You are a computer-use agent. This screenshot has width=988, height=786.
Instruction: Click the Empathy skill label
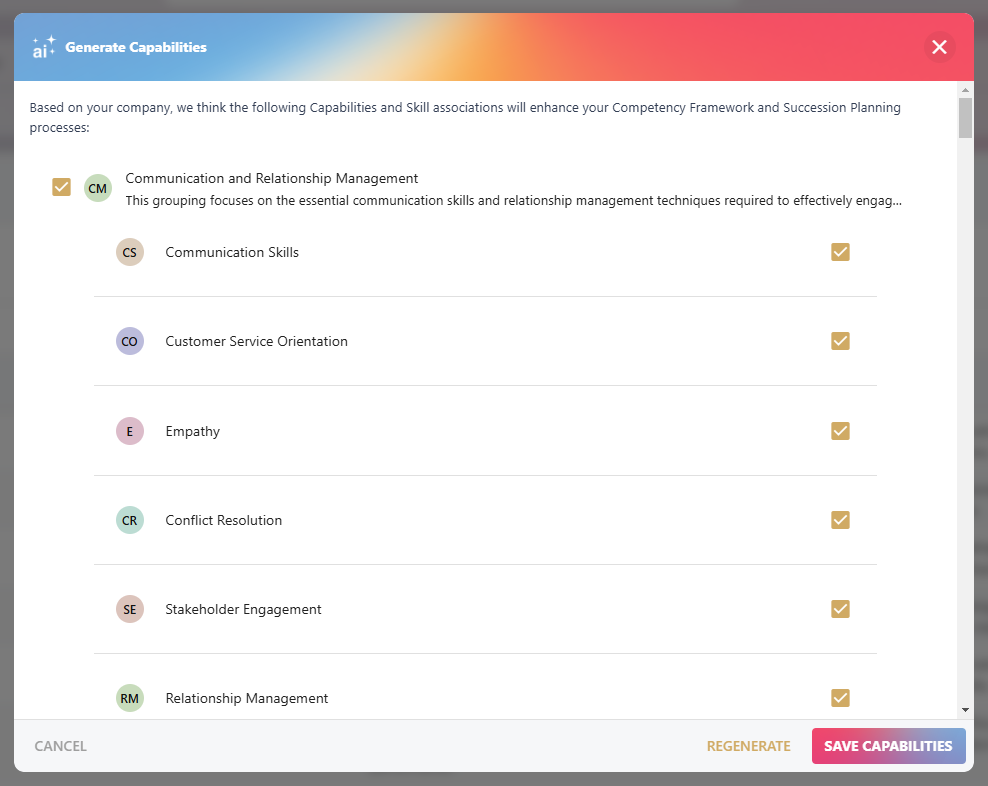coord(193,432)
